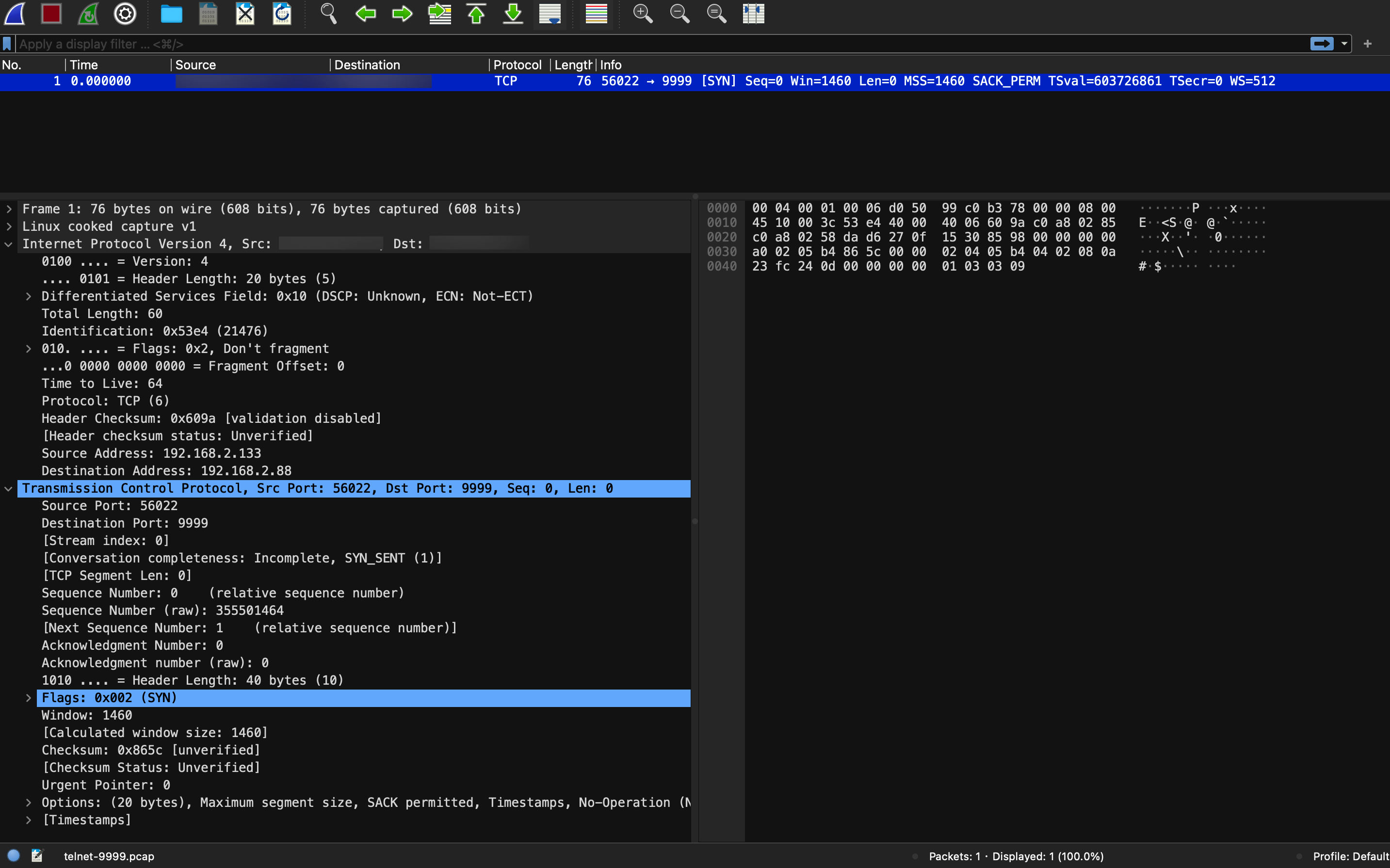Apply display filter arrow button
Viewport: 1390px width, 868px height.
(1321, 44)
